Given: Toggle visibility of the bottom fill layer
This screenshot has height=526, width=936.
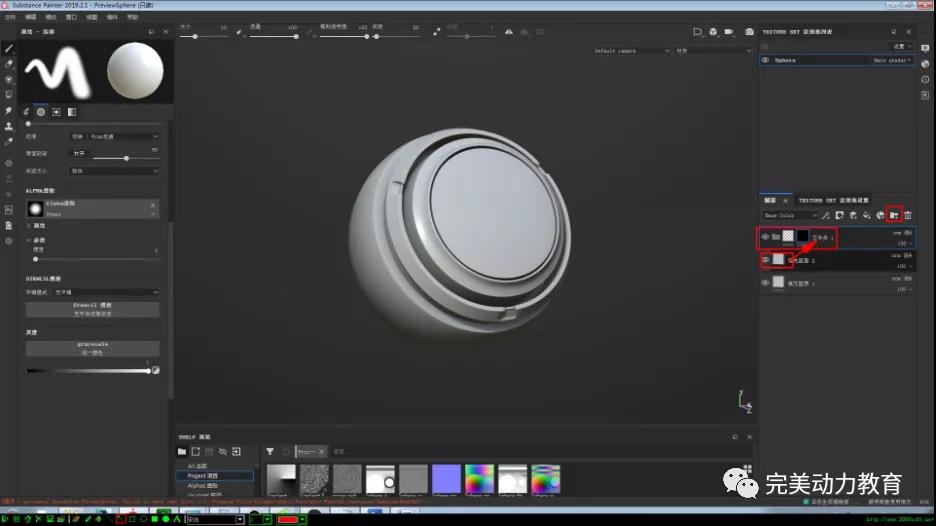Looking at the screenshot, I should [766, 283].
